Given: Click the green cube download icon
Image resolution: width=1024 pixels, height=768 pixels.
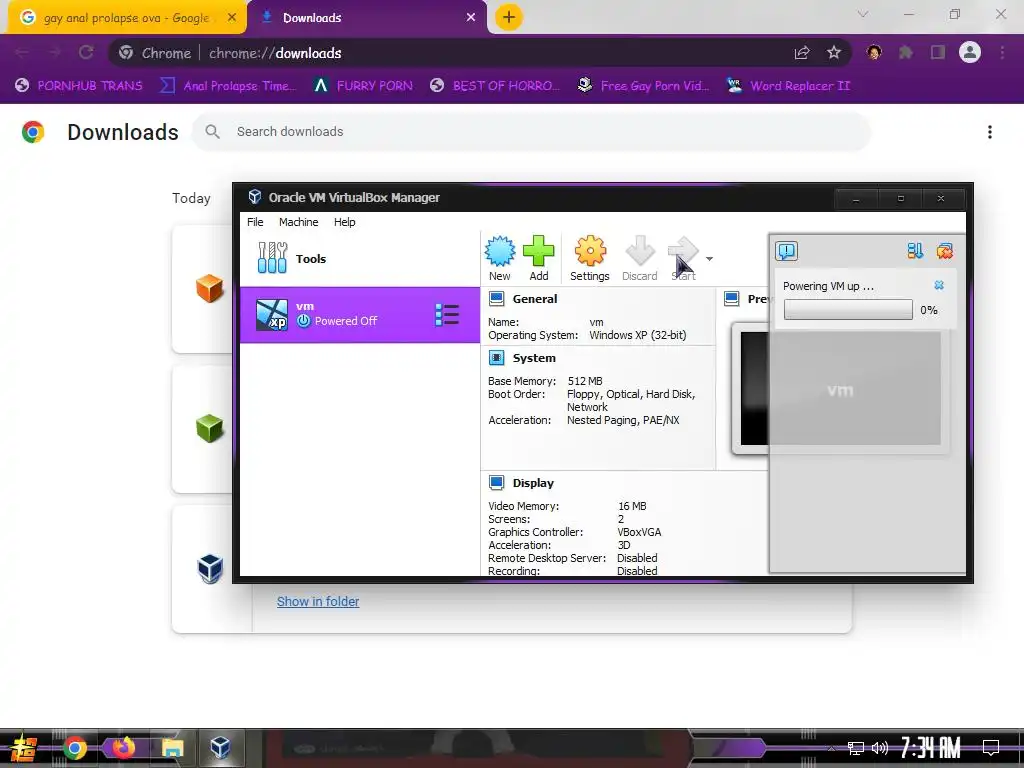Looking at the screenshot, I should pos(210,428).
